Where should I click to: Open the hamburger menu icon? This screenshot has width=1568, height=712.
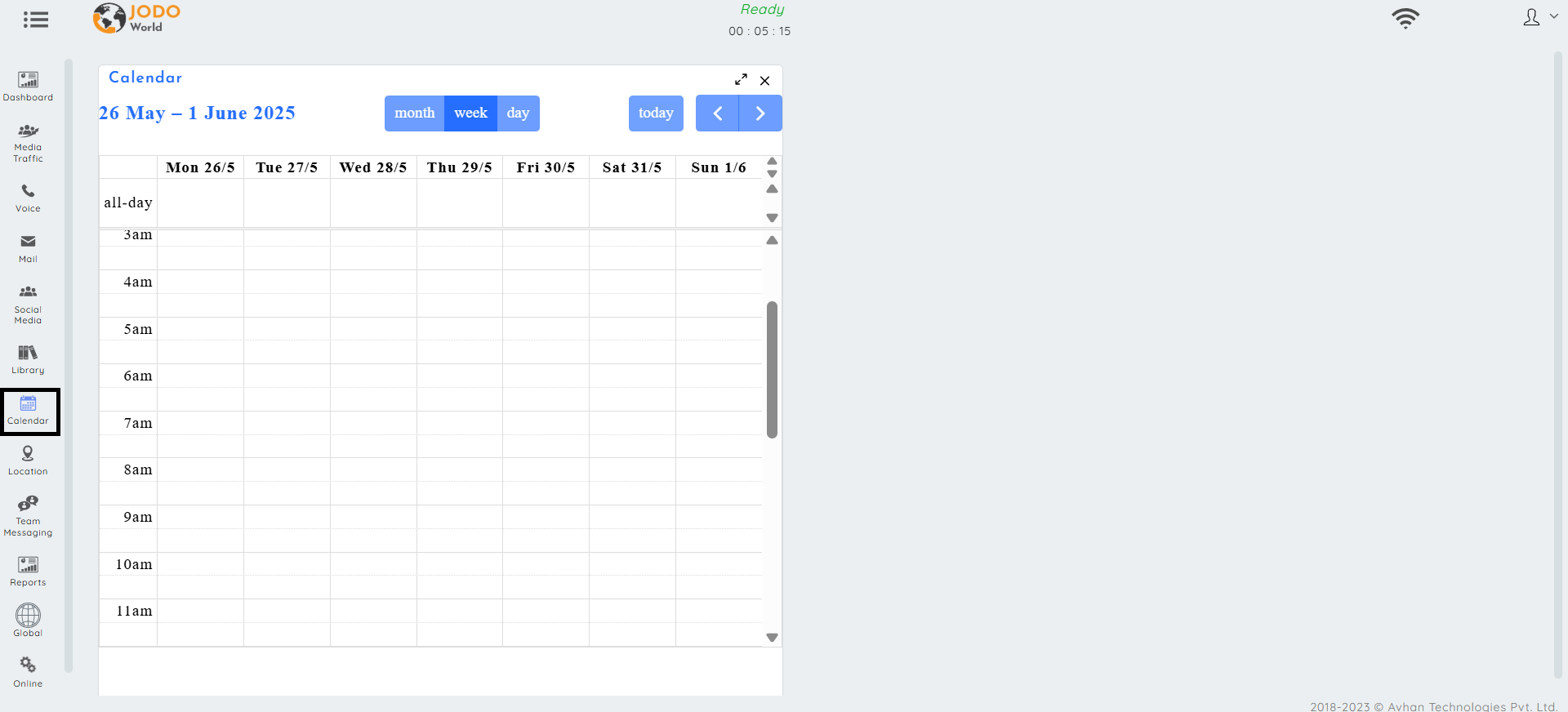coord(35,19)
